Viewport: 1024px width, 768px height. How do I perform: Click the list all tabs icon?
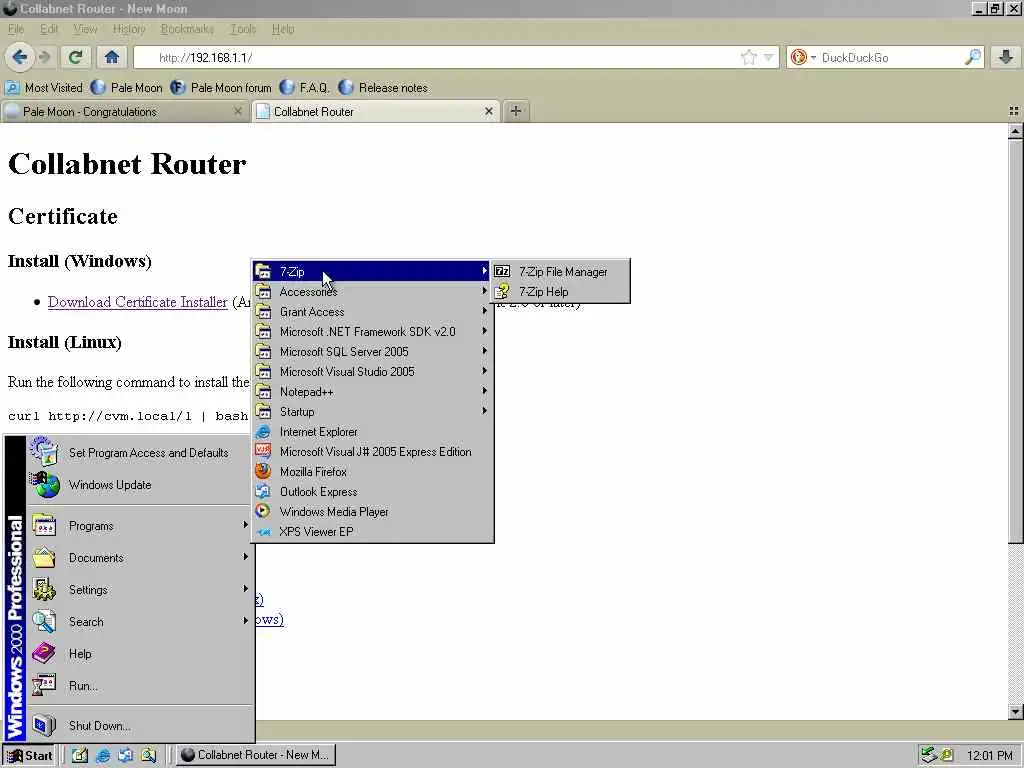point(1014,112)
